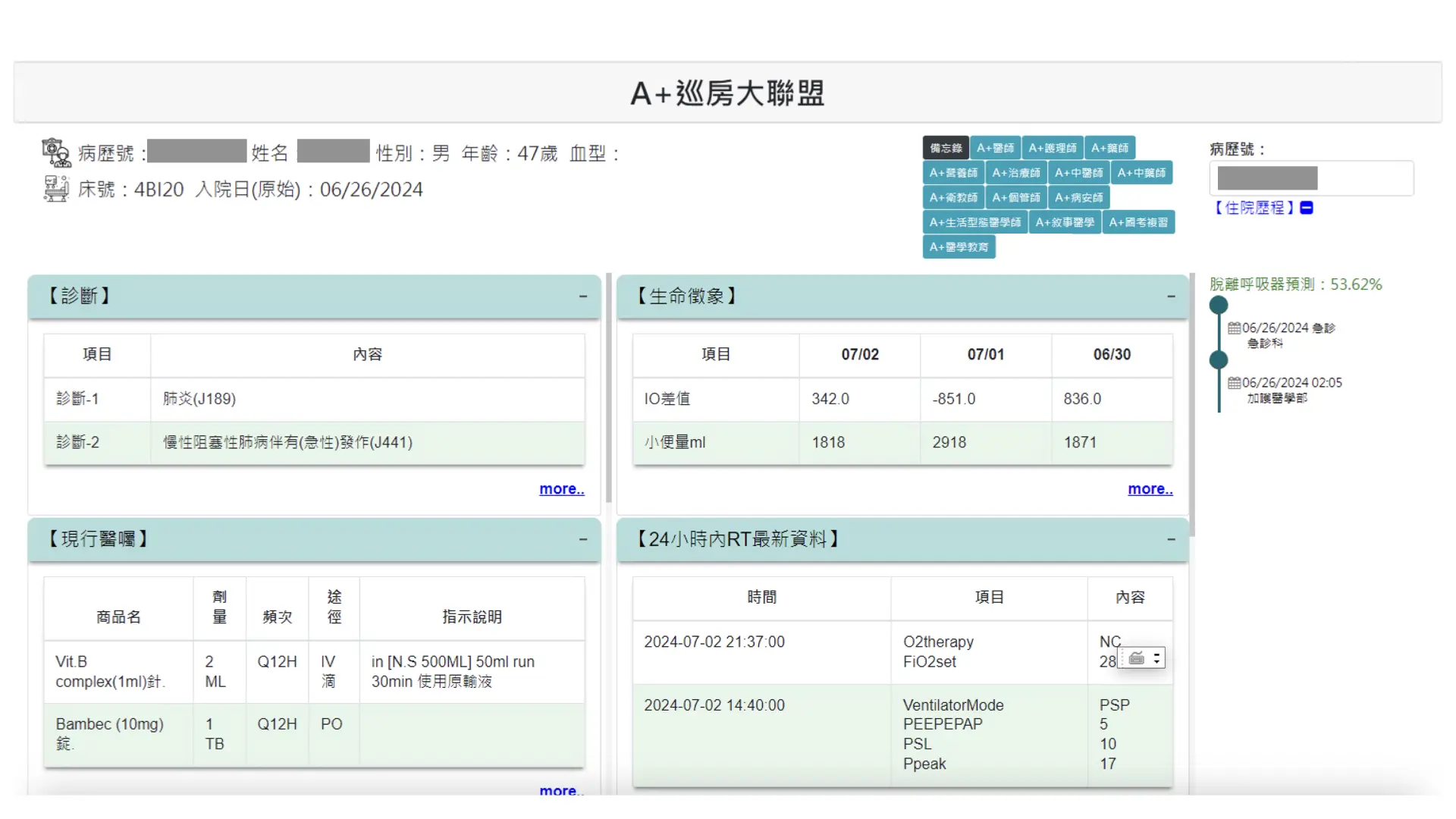The height and width of the screenshot is (819, 1456).
Task: Click the patient record icon beside 病歷號
Action: coord(55,153)
